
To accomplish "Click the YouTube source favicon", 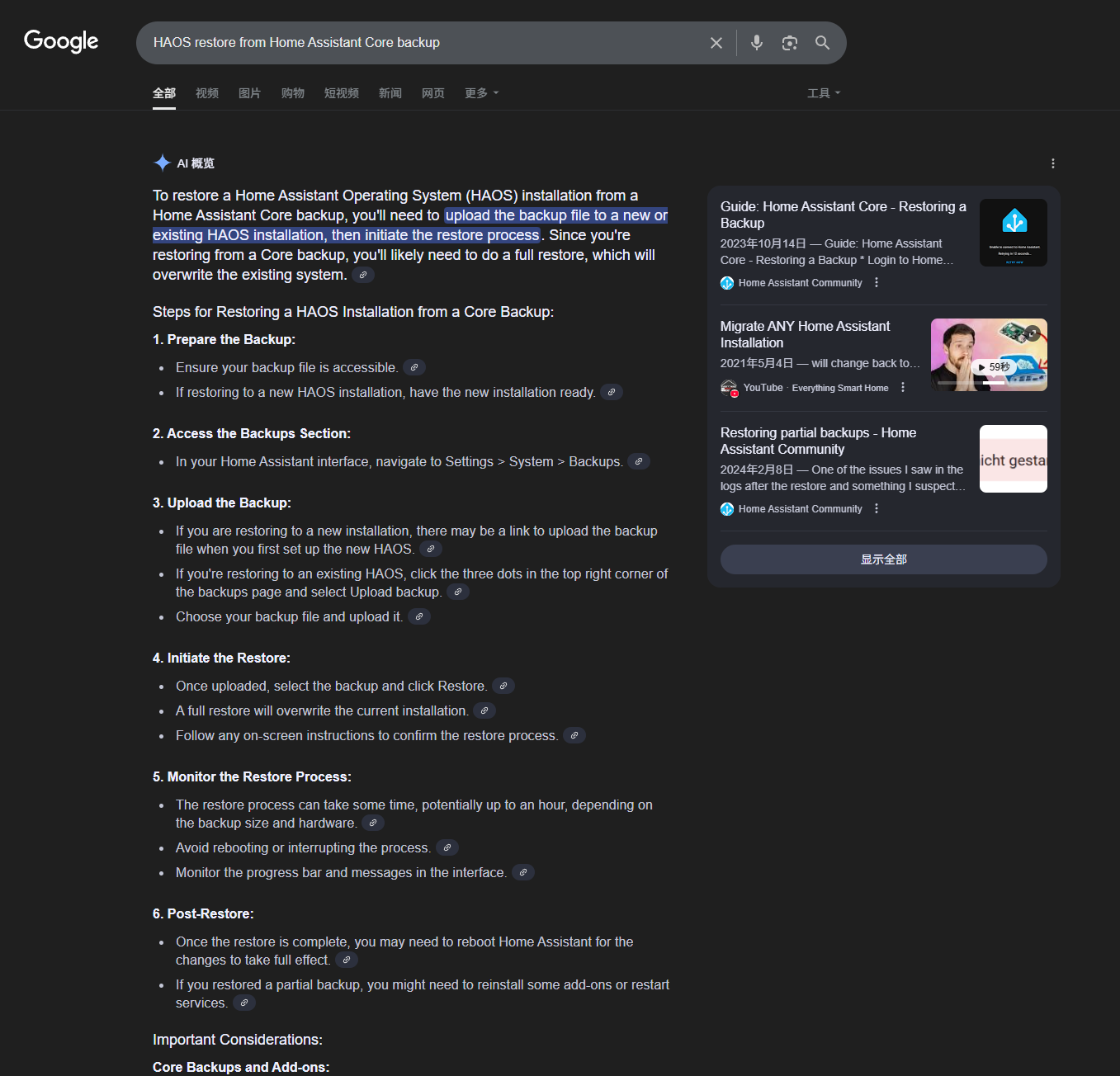I will coord(729,388).
